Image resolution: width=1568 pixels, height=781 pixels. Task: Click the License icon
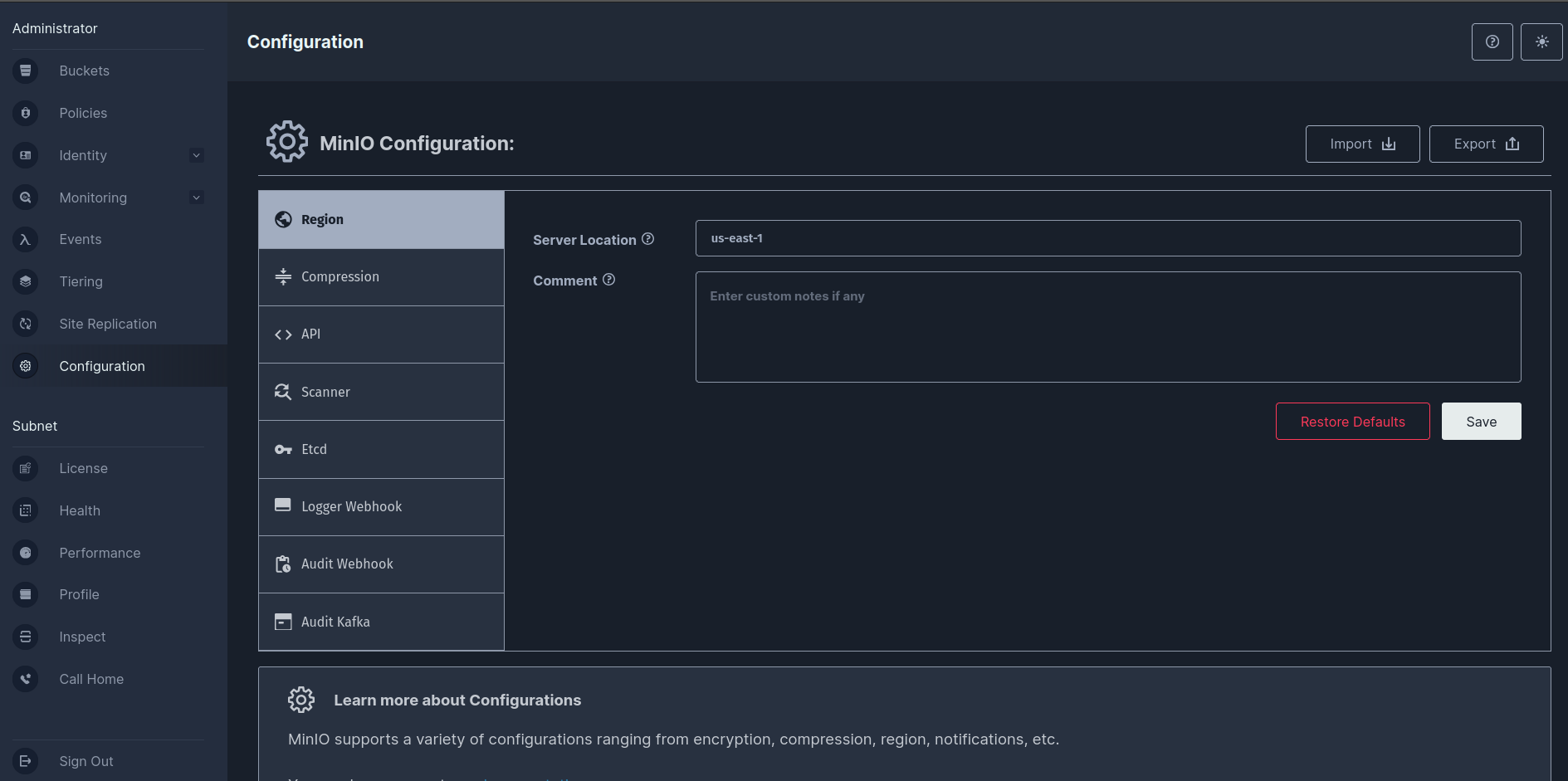click(26, 468)
